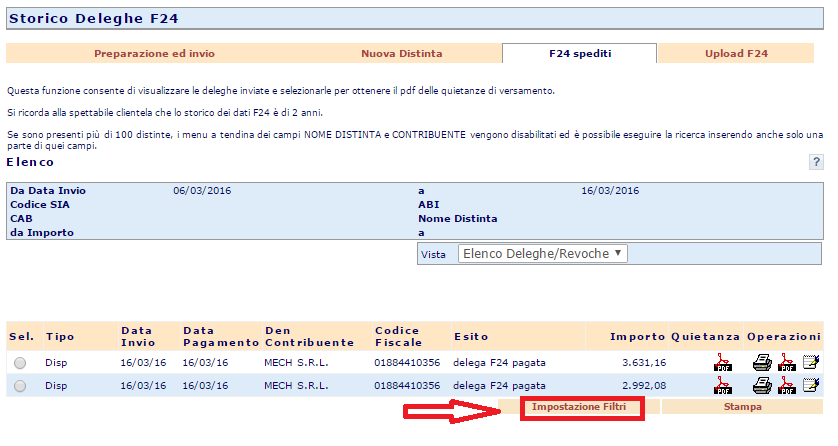Open Quietanza PDF for 3.631,16 delega
838x446 pixels.
coord(723,363)
